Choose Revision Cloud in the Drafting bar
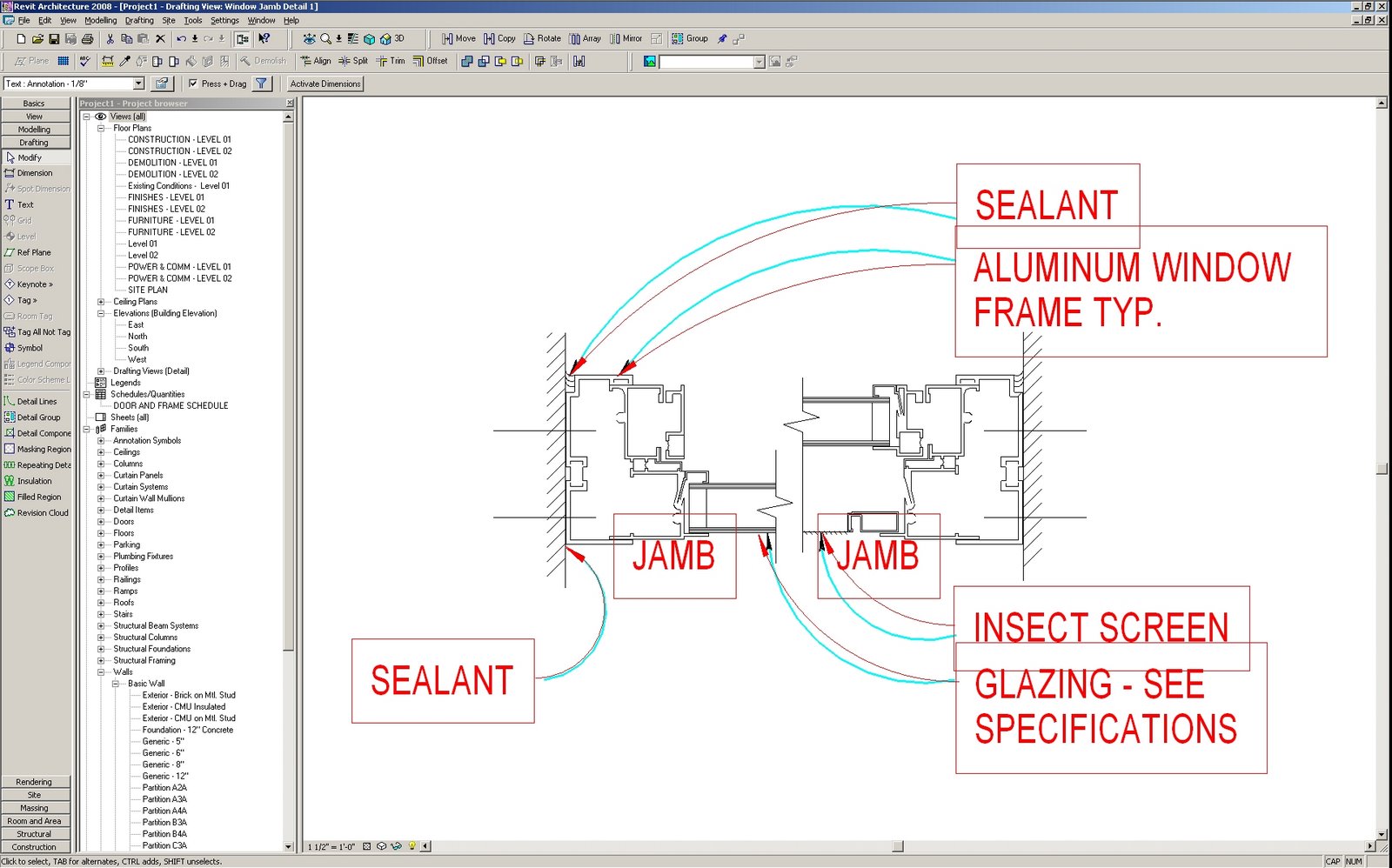The image size is (1392, 868). pyautogui.click(x=37, y=513)
